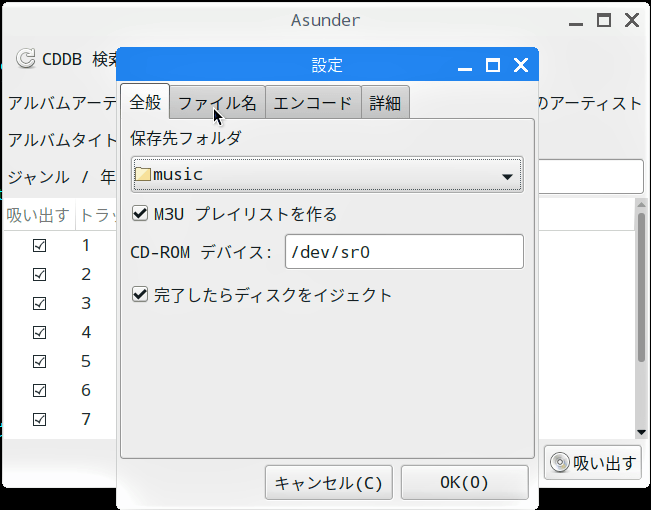Click the CD-ROM デバイス label

pos(201,252)
